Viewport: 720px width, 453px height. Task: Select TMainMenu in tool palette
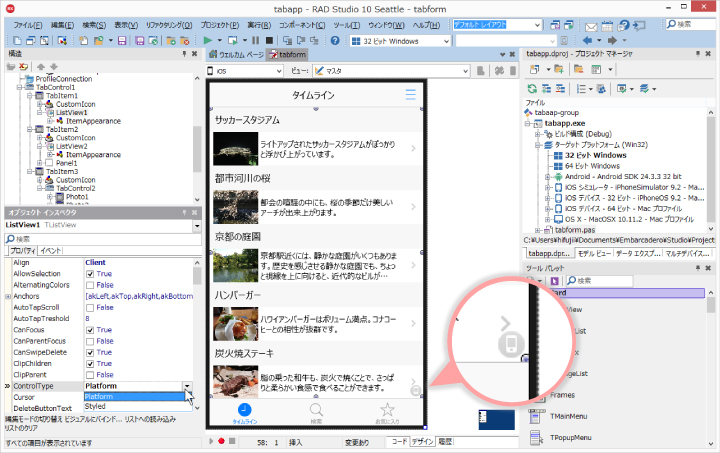coord(568,416)
